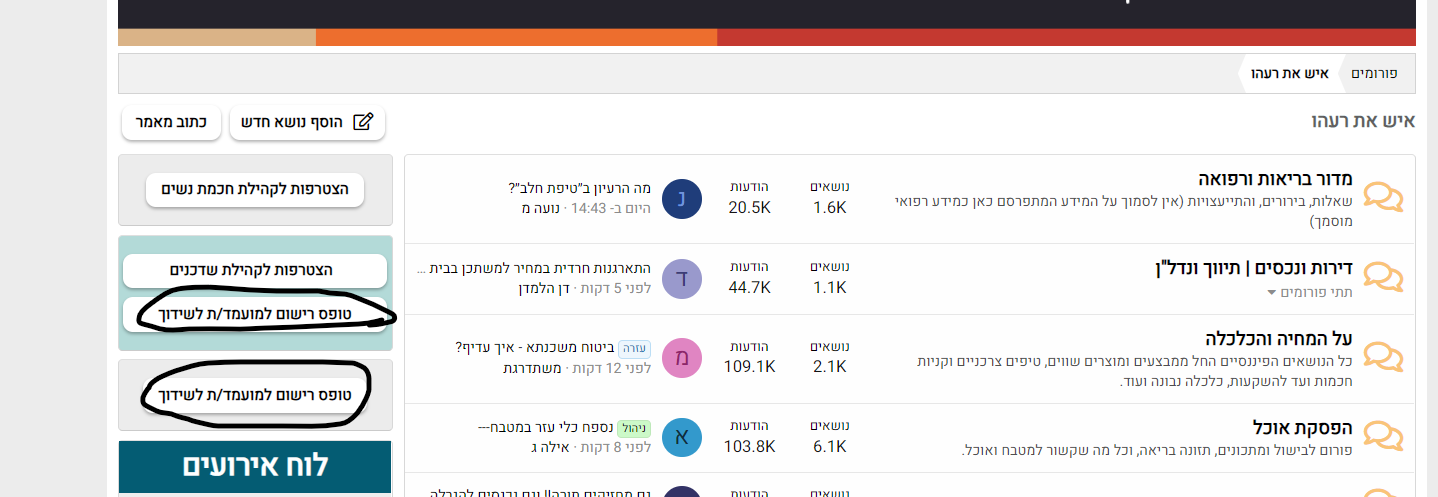Open the לוח אירועים events banner
Screen dimensions: 1438x497
coord(255,466)
